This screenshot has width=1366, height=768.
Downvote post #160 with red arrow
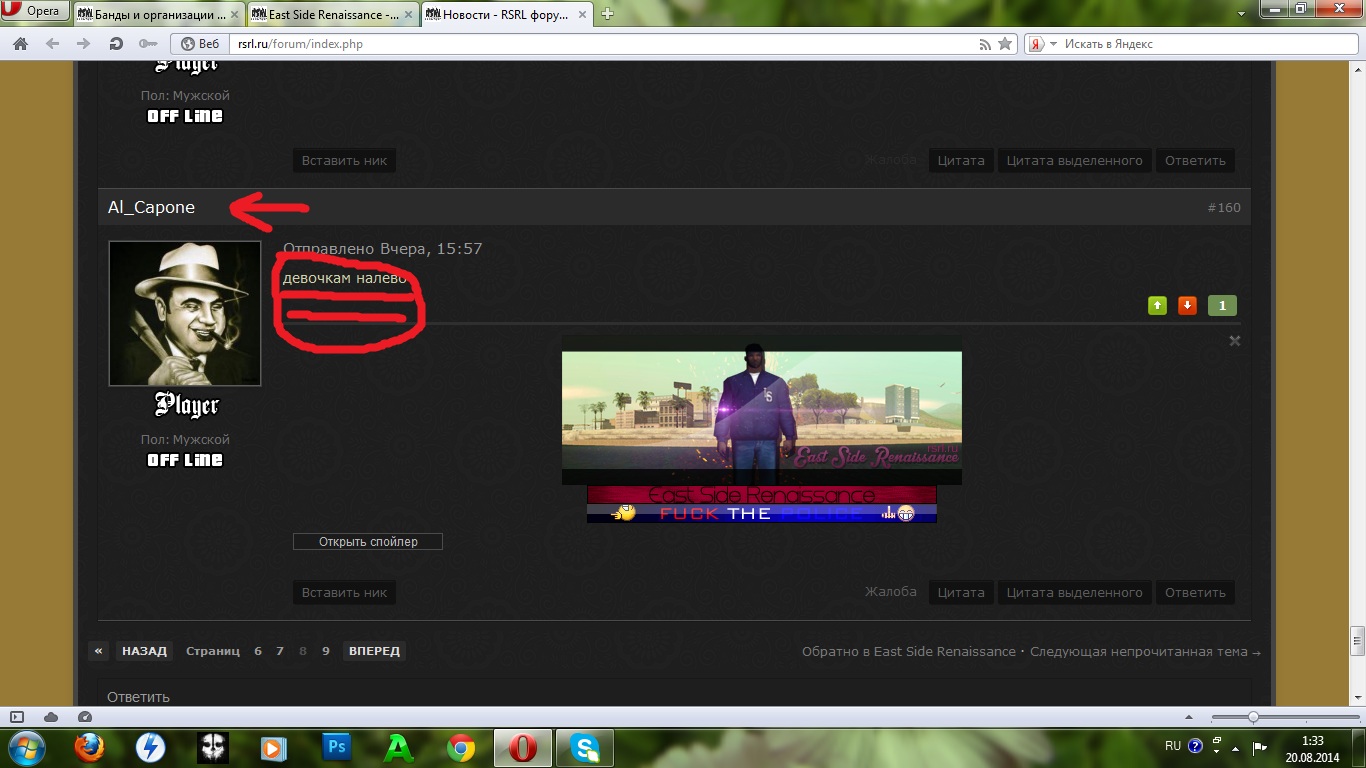[x=1187, y=306]
